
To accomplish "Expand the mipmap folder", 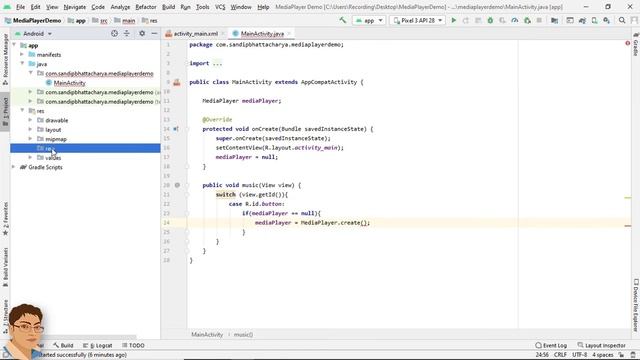I will tap(30, 139).
